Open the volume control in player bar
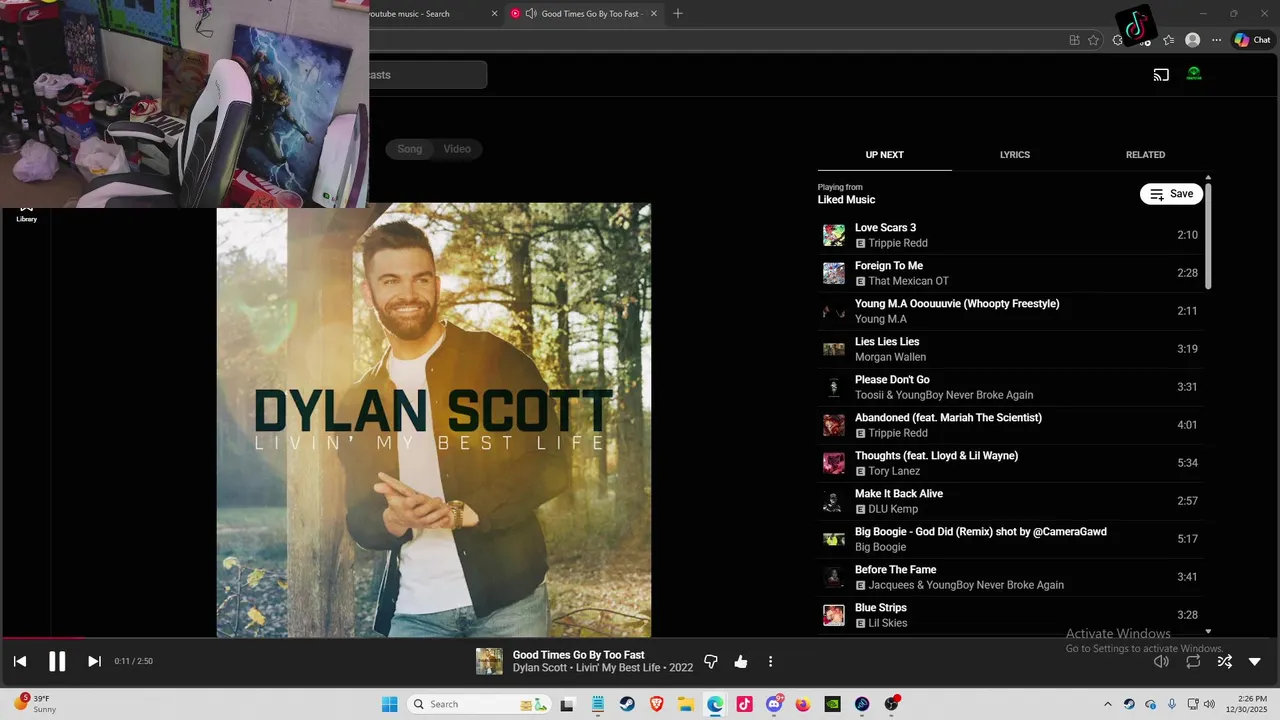Screen dimensions: 1280x720 click(x=1161, y=661)
